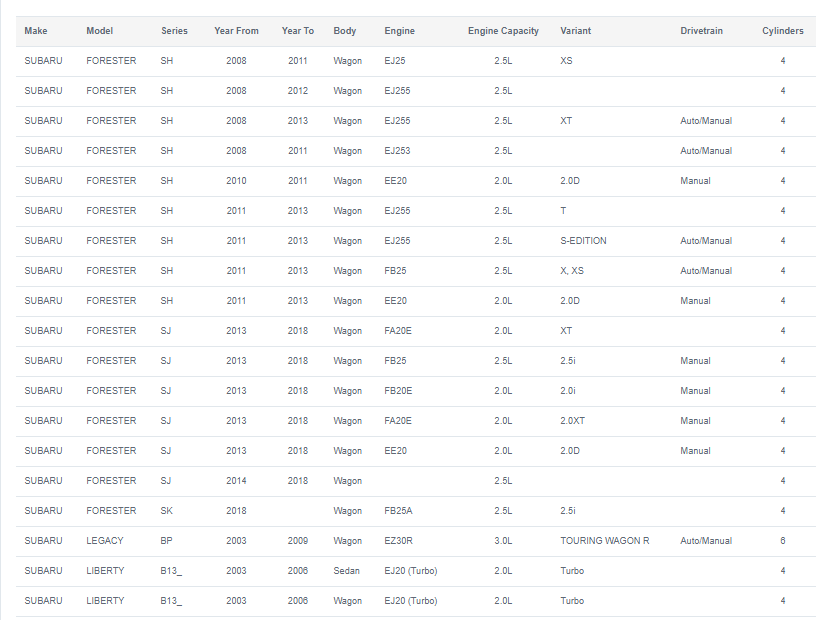Viewport: 825px width, 620px height.
Task: Select the Cylinders column header
Action: [x=782, y=31]
